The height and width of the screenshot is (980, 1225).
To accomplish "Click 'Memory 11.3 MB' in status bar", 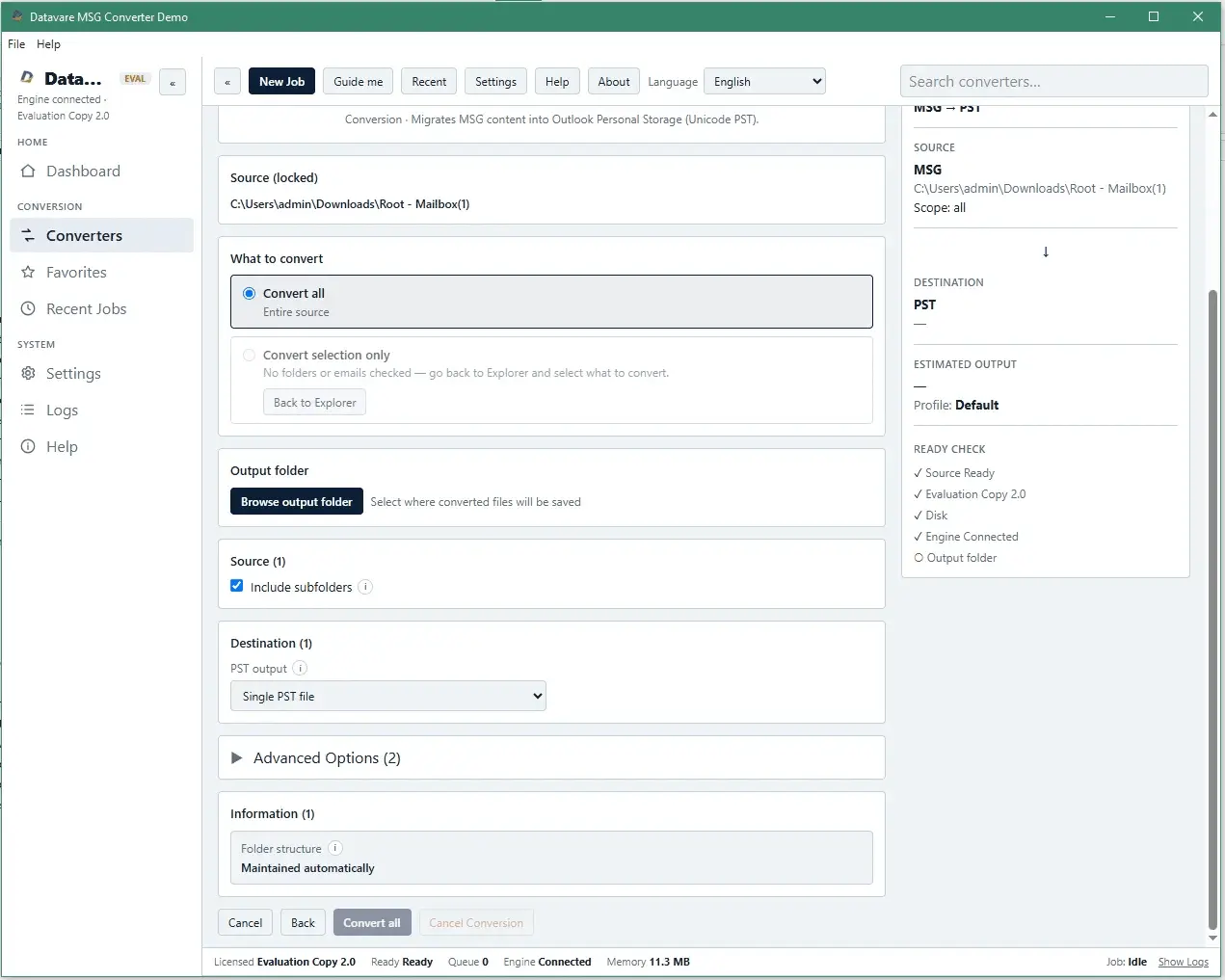I will pos(648,962).
